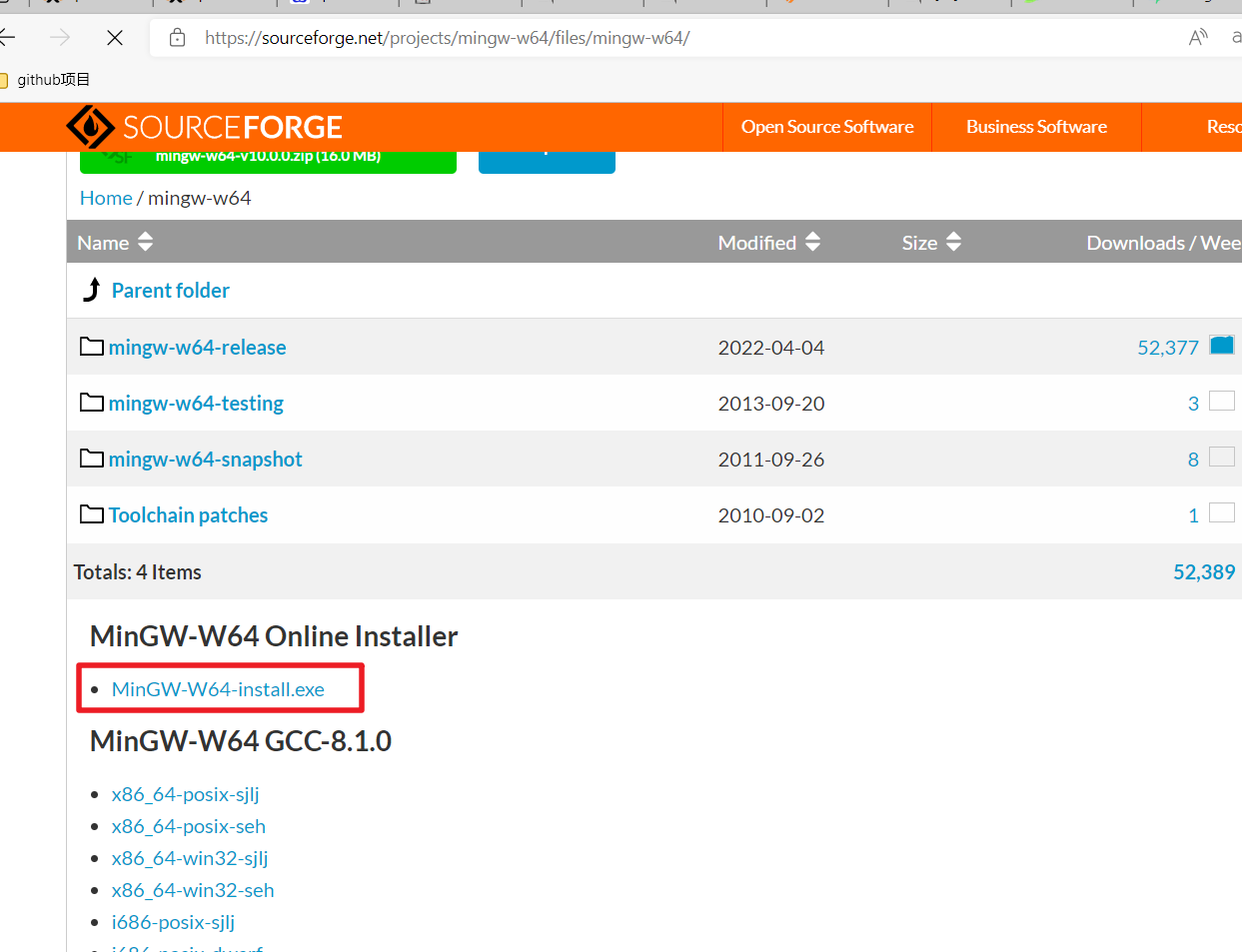
Task: Click the 52,389 total downloads link
Action: coord(1204,572)
